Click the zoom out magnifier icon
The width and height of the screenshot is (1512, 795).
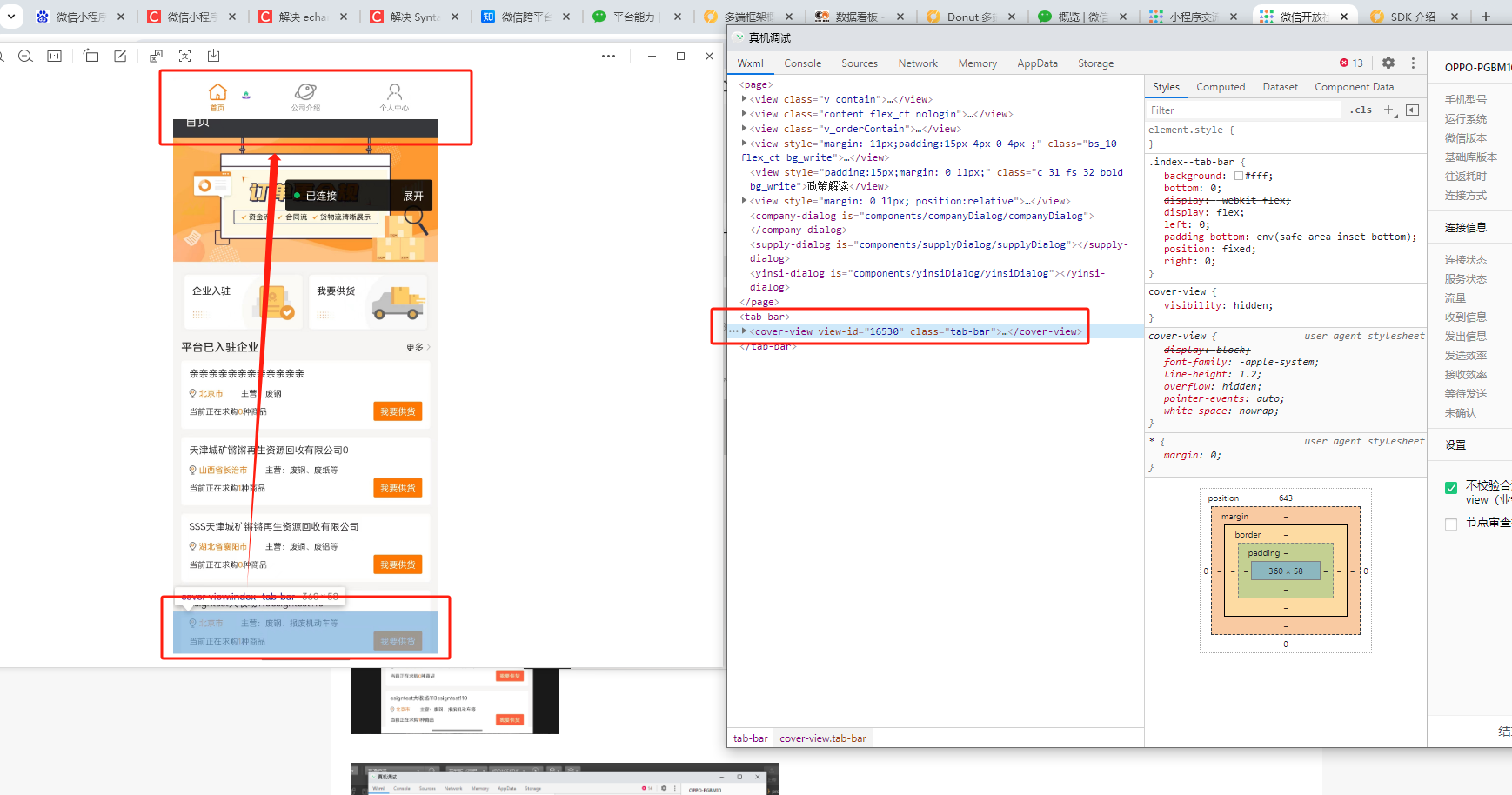pos(25,57)
